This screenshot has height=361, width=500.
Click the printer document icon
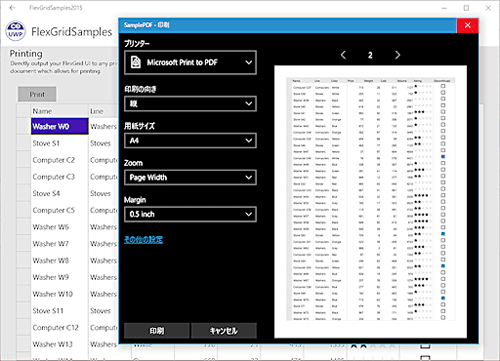coord(136,62)
